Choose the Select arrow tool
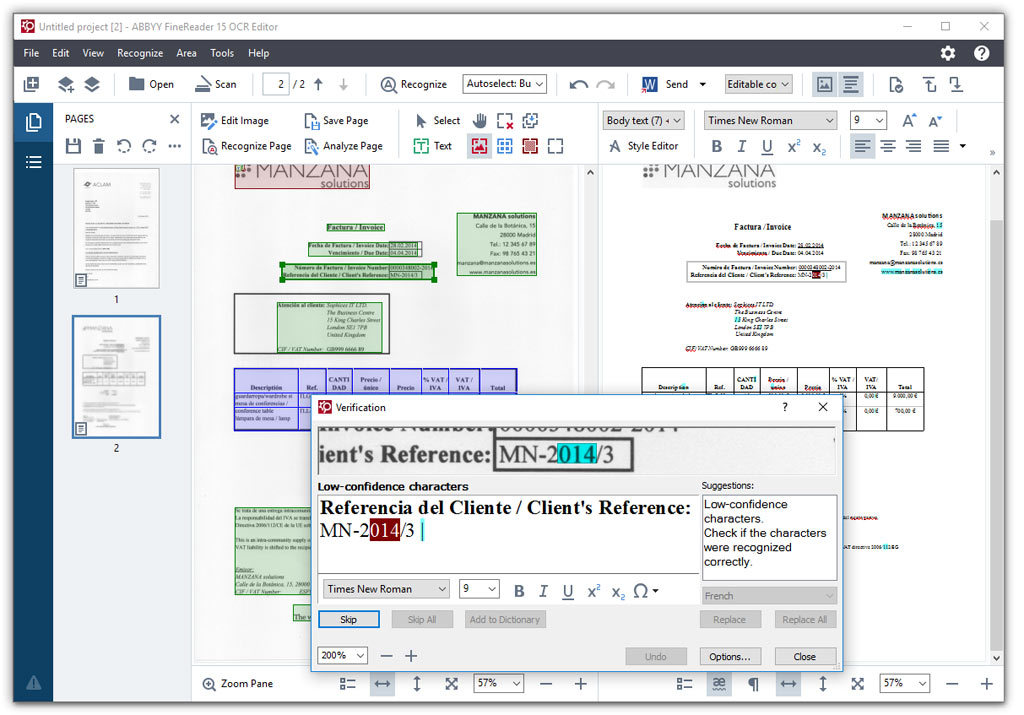The width and height of the screenshot is (1024, 715). 438,121
